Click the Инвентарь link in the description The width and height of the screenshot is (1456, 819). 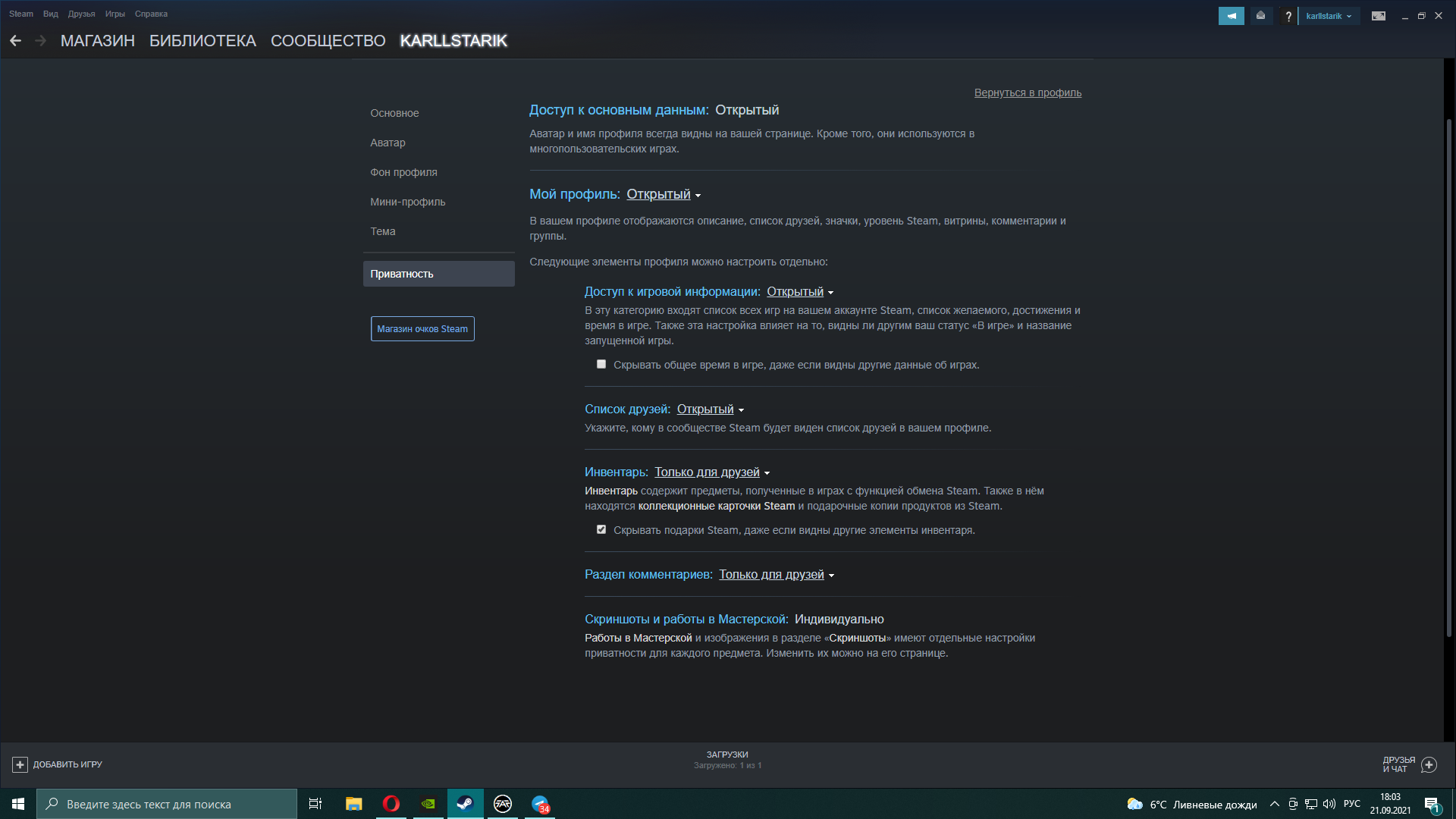611,491
